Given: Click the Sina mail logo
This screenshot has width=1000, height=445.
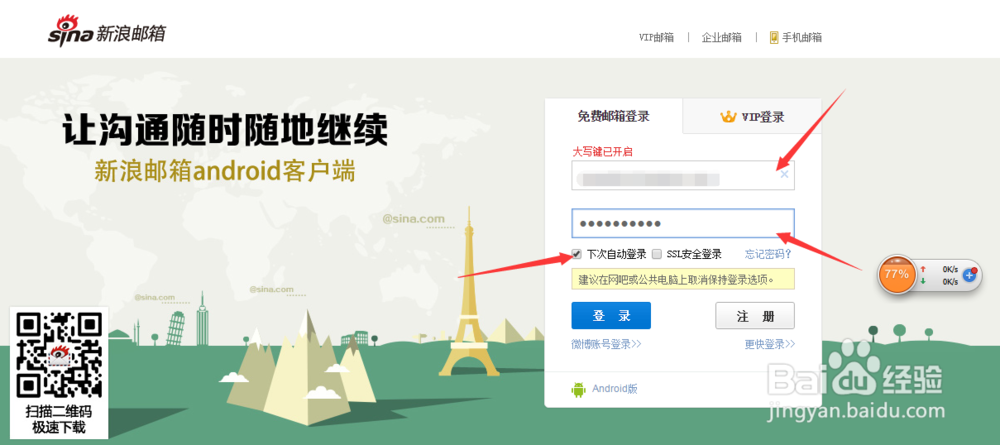Looking at the screenshot, I should coord(107,31).
